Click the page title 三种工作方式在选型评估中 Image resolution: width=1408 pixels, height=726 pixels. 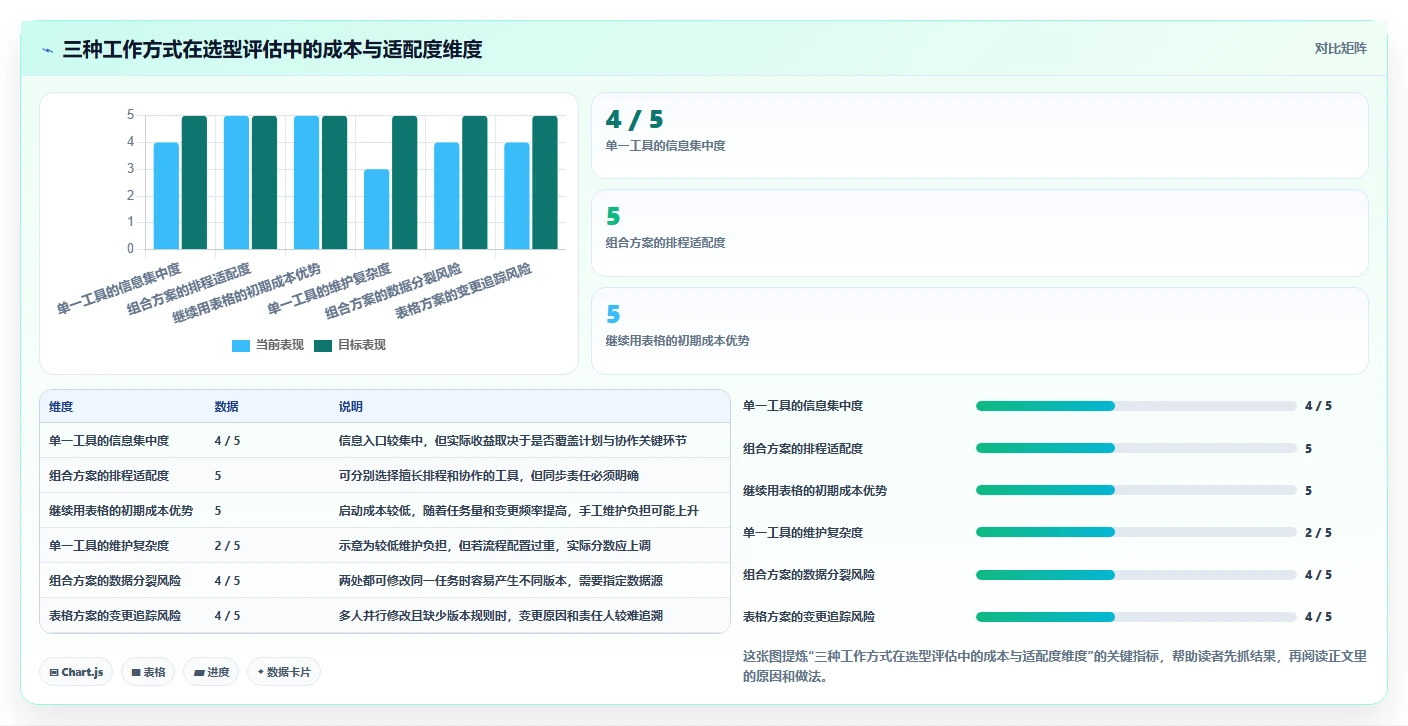tap(272, 49)
